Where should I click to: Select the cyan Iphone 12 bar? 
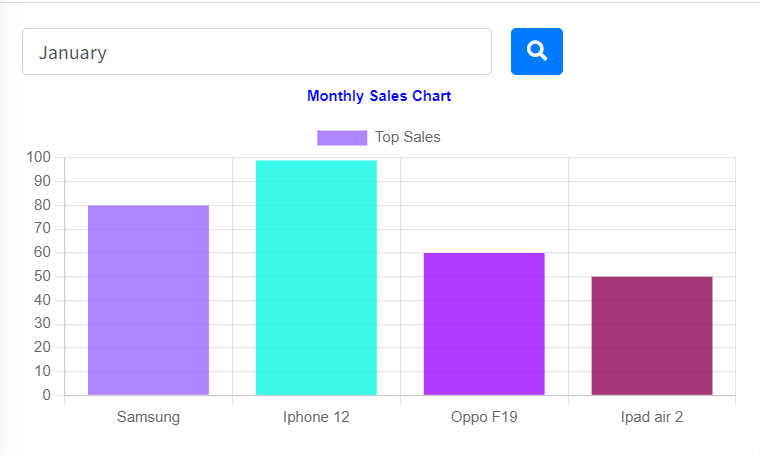pos(316,277)
